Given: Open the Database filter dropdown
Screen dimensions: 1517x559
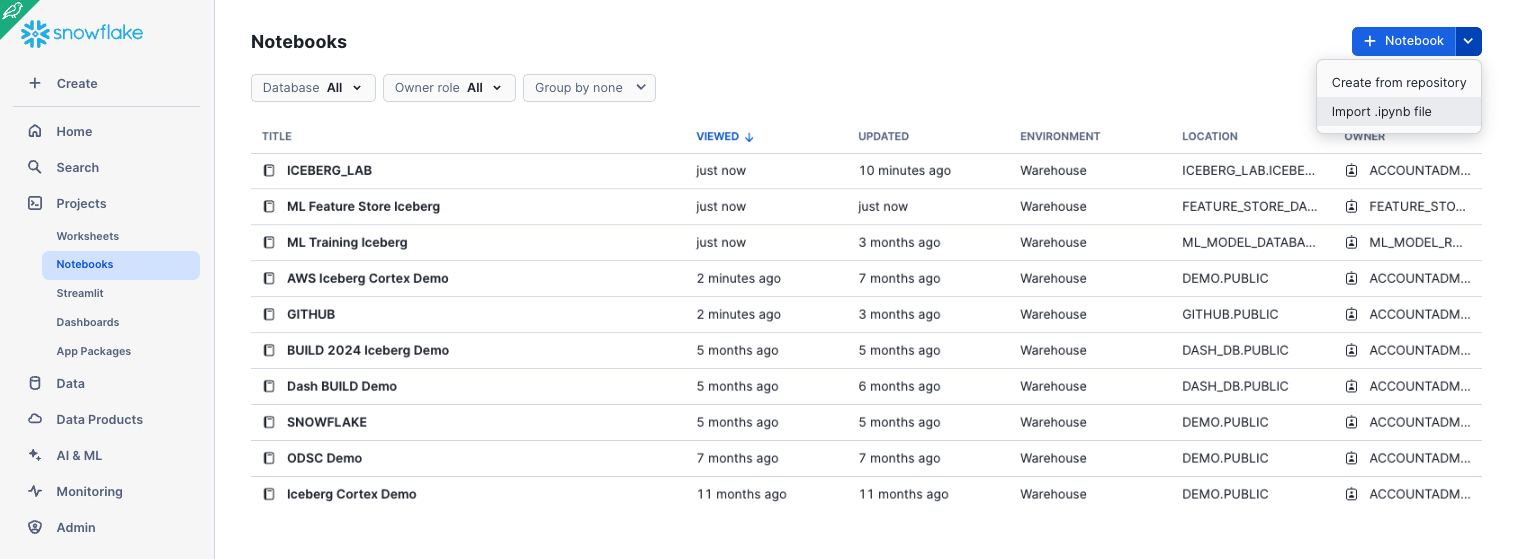Looking at the screenshot, I should click(313, 88).
